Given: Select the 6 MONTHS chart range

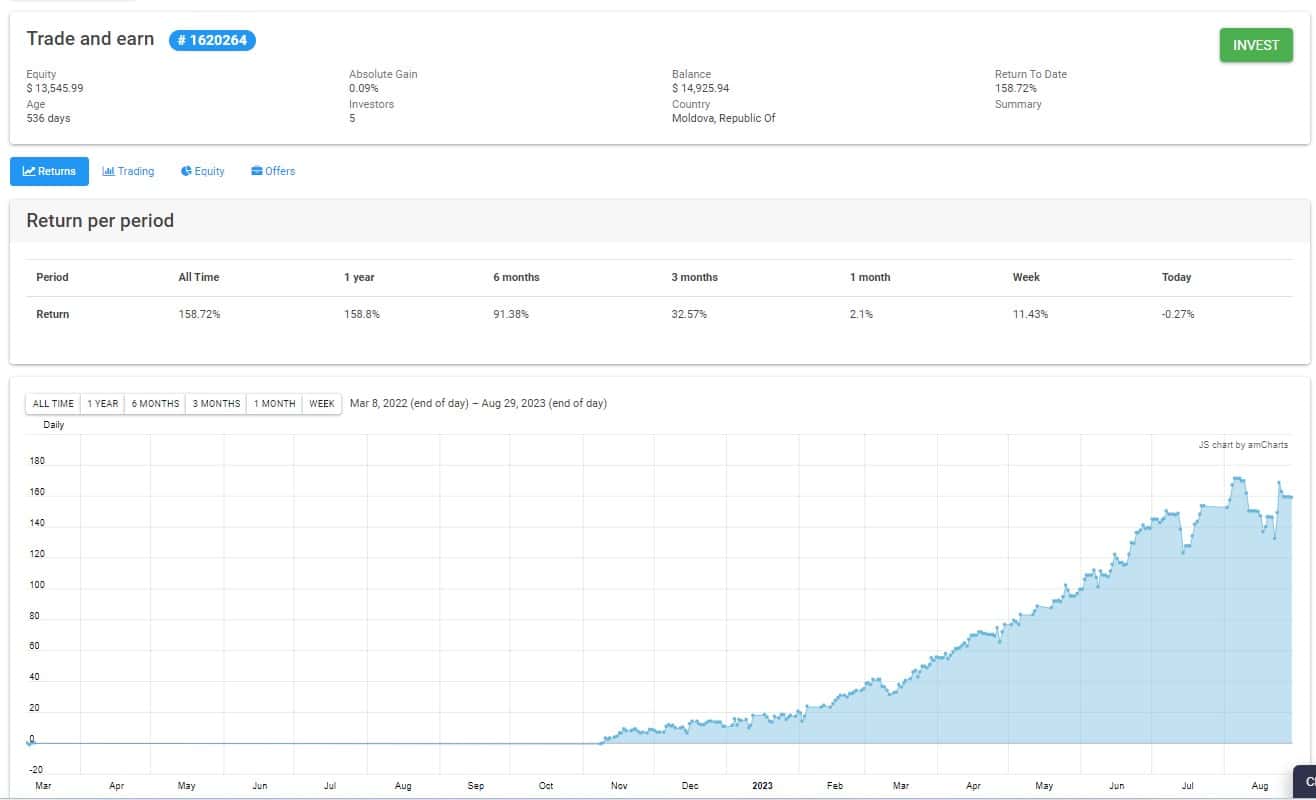Looking at the screenshot, I should pyautogui.click(x=155, y=404).
